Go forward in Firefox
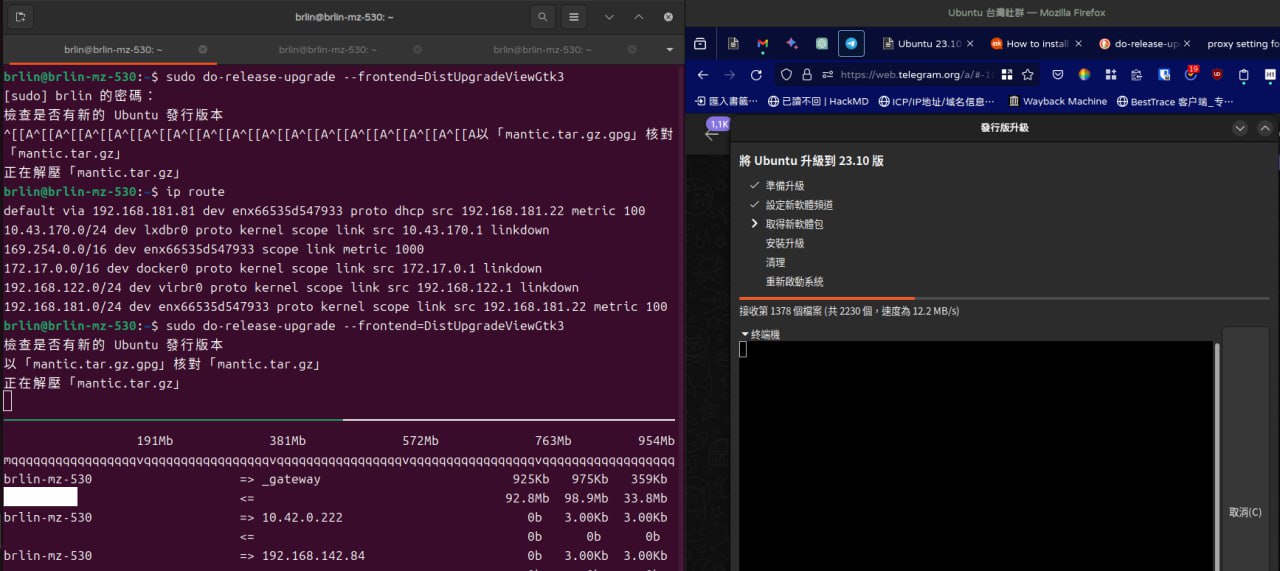Image resolution: width=1280 pixels, height=571 pixels. pos(730,75)
